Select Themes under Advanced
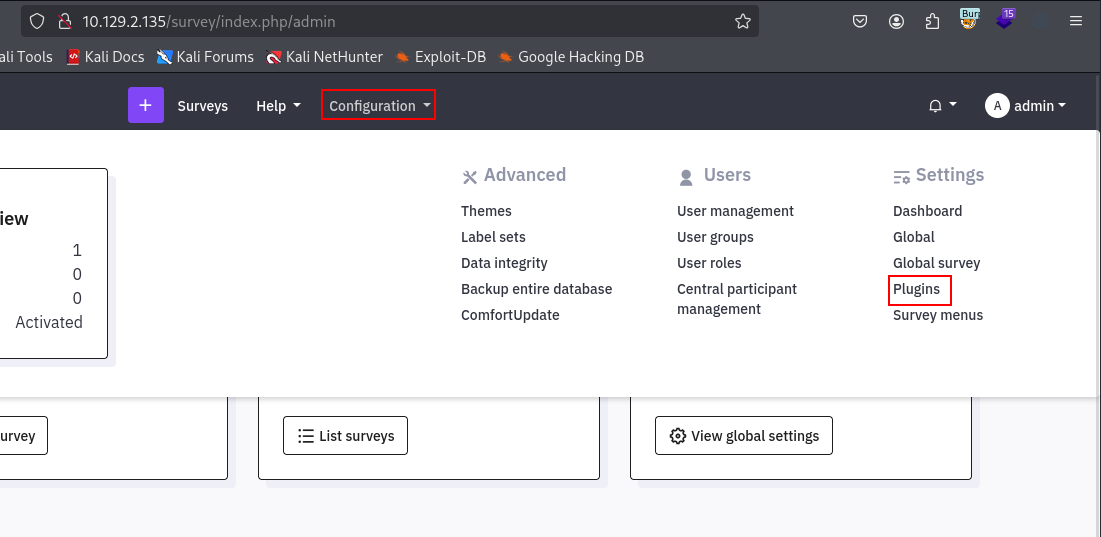 tap(486, 211)
